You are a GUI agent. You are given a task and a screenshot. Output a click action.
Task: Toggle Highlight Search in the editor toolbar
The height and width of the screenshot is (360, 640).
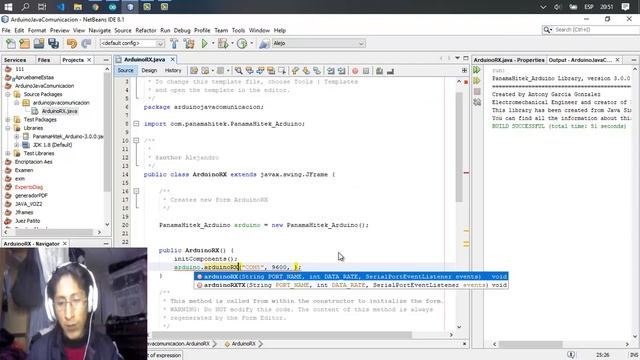tap(271, 71)
